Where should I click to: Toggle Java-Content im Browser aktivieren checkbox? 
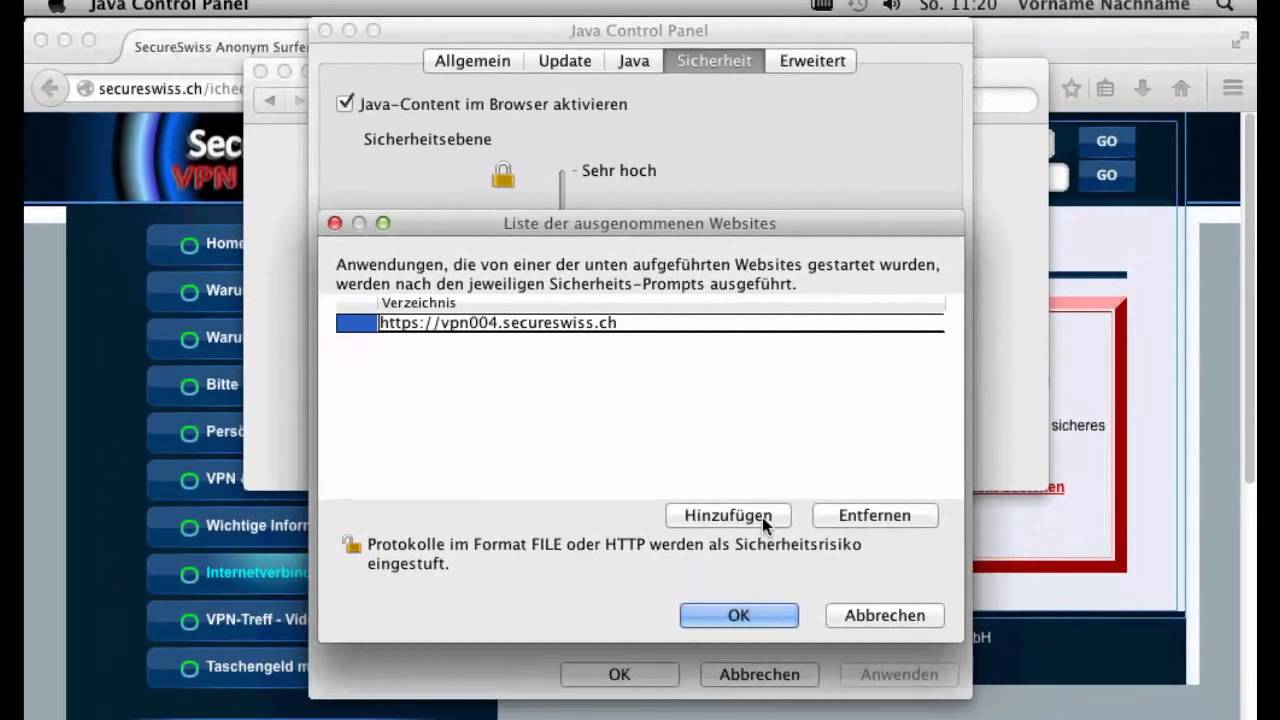tap(346, 103)
